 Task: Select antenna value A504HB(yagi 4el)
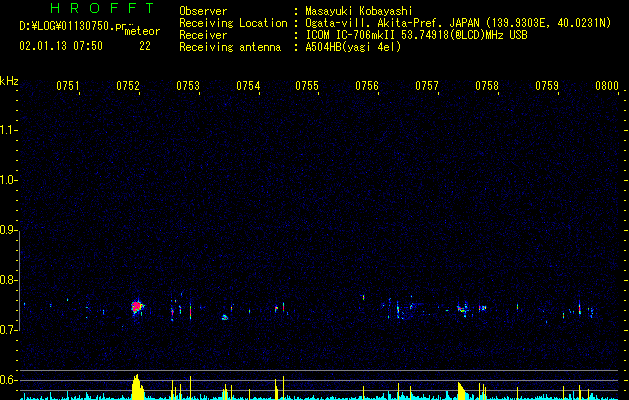tap(353, 47)
